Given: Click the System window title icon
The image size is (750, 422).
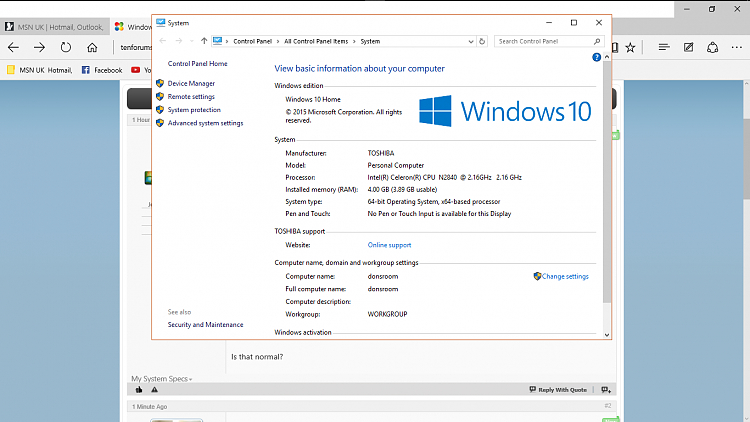Looking at the screenshot, I should click(x=161, y=22).
